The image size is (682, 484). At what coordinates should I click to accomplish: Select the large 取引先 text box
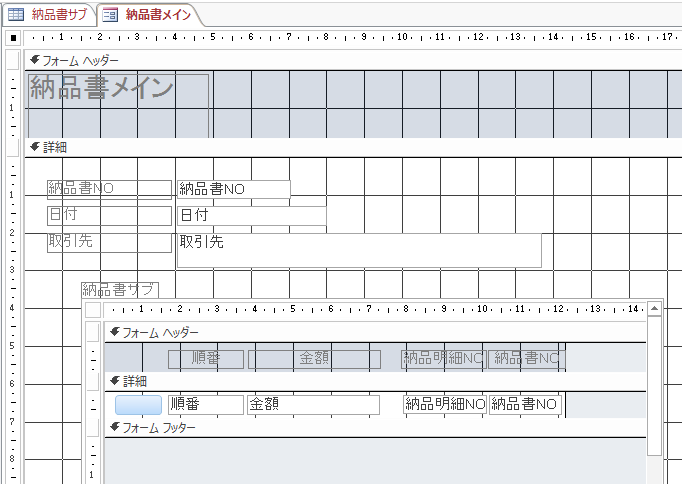click(x=358, y=250)
